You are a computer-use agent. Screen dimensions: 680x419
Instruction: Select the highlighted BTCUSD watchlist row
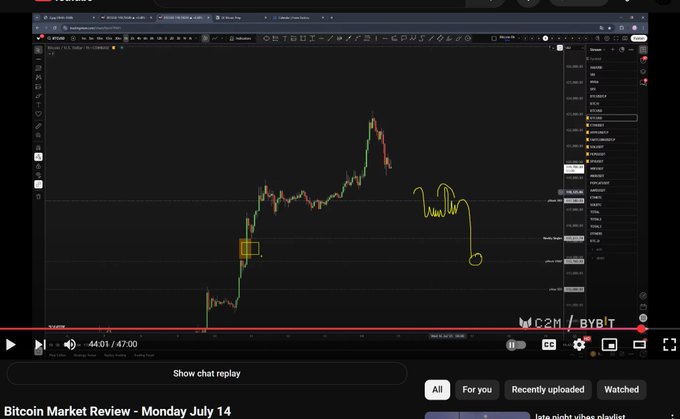coord(611,118)
